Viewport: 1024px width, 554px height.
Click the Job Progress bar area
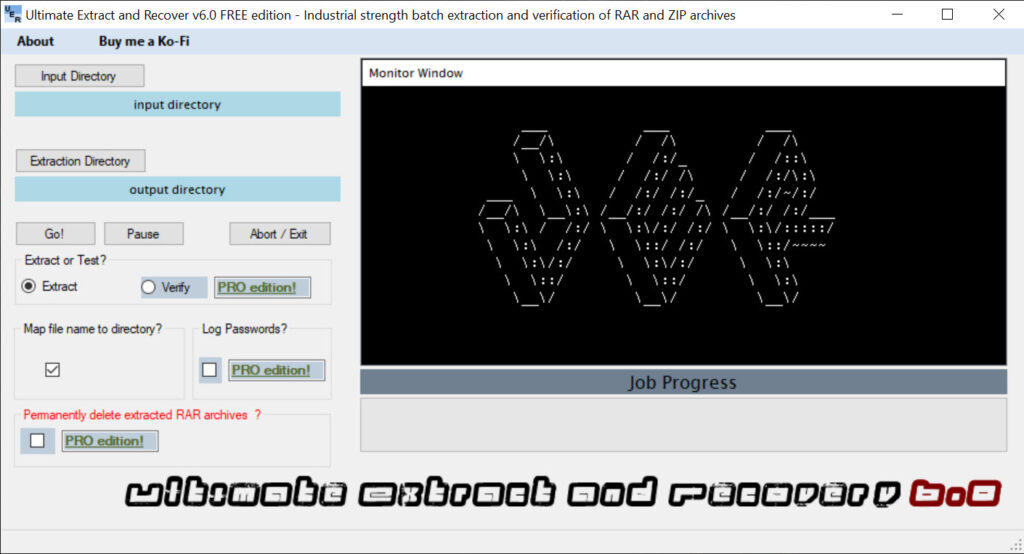coord(684,425)
